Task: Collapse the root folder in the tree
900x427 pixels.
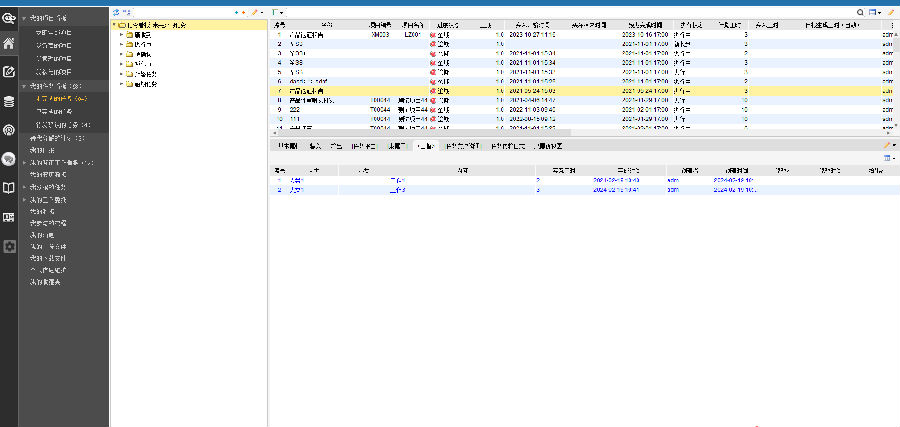Action: tap(115, 25)
